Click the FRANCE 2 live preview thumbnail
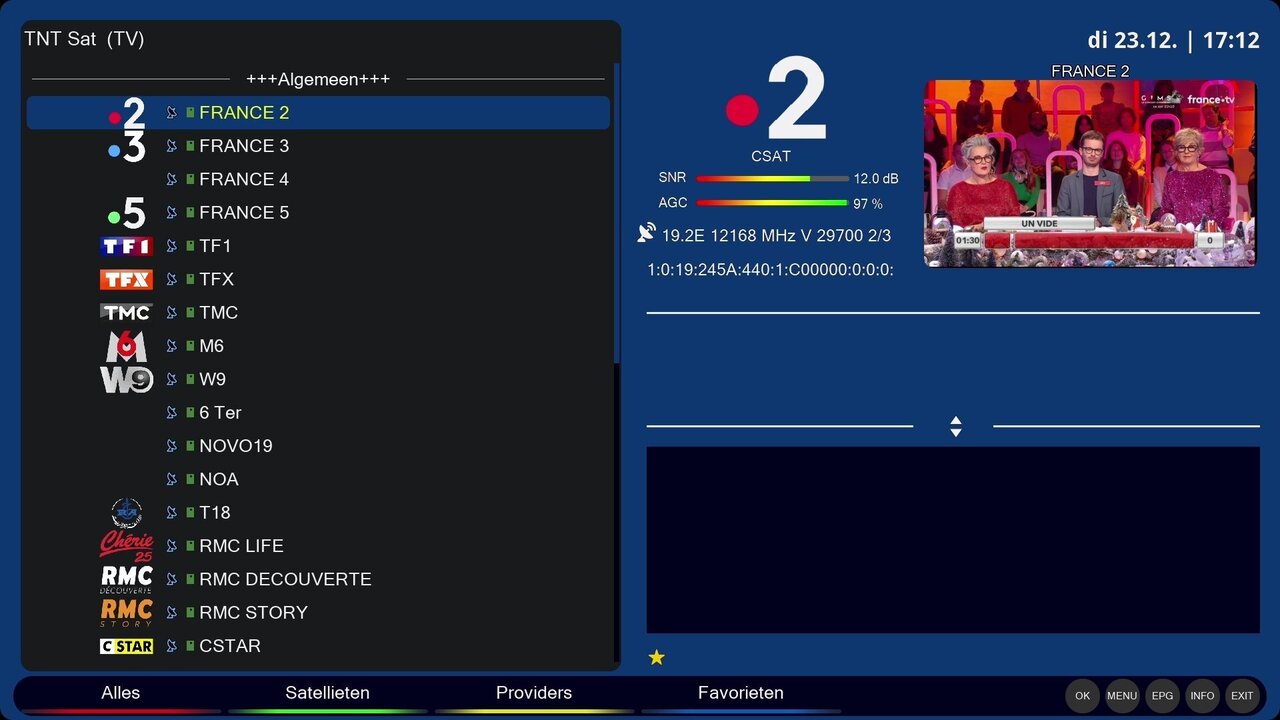The height and width of the screenshot is (720, 1280). point(1089,173)
